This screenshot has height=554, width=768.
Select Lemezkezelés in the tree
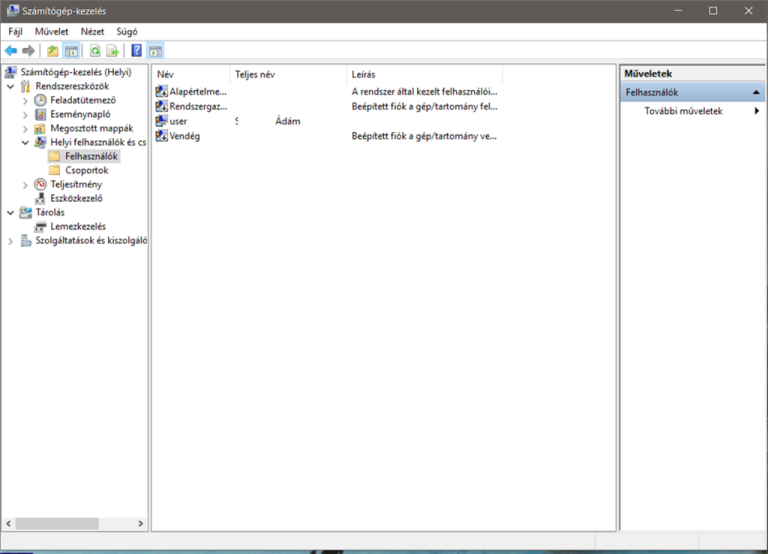point(78,226)
